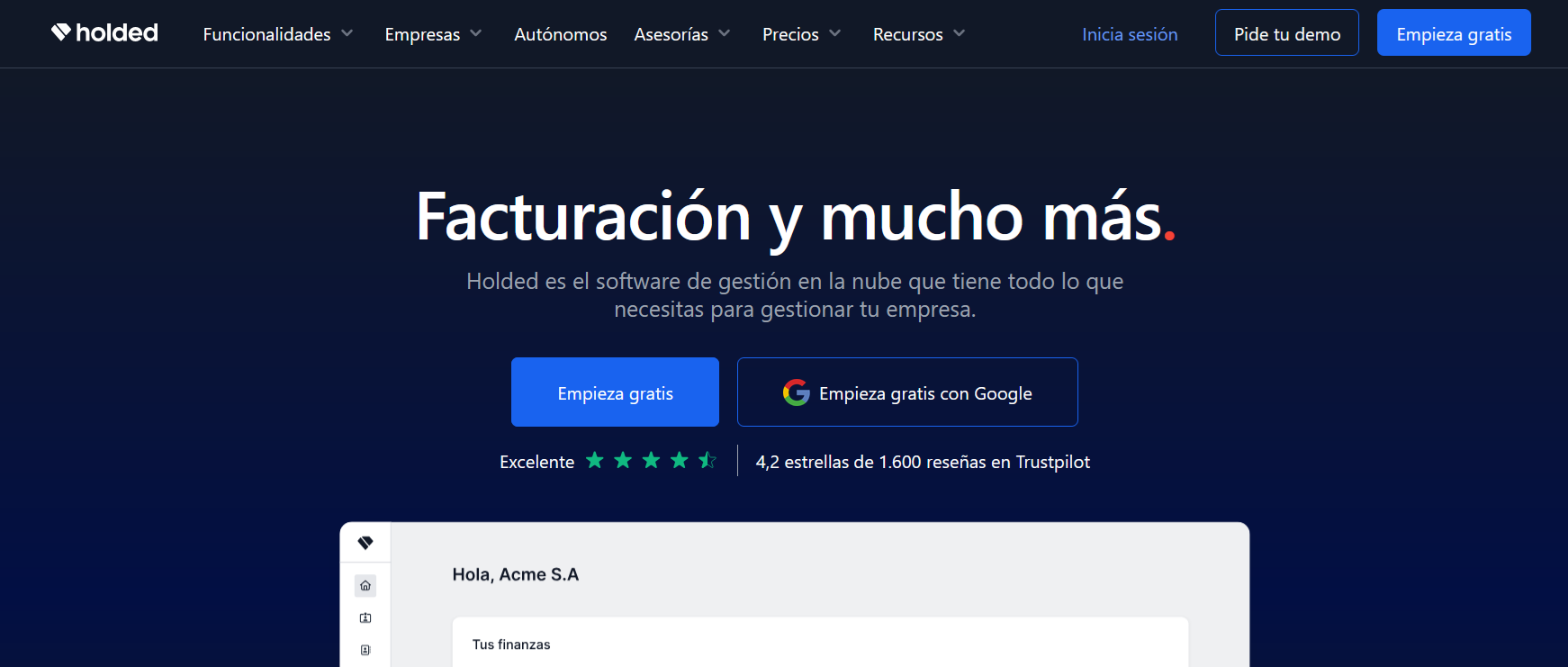Viewport: 1568px width, 667px height.
Task: Click the Inicia sesión link
Action: coord(1130,34)
